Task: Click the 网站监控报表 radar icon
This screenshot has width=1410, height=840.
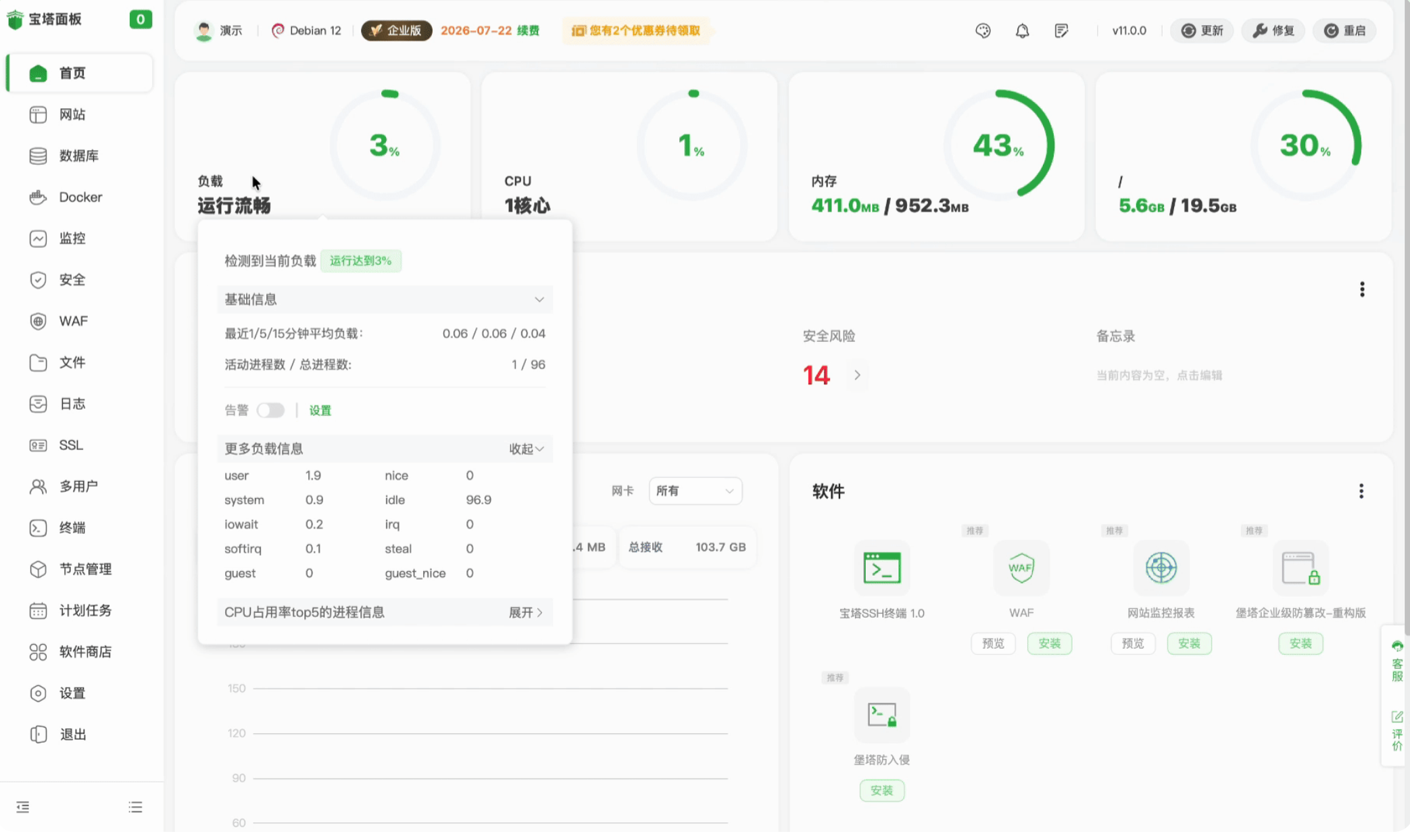Action: click(x=1161, y=568)
